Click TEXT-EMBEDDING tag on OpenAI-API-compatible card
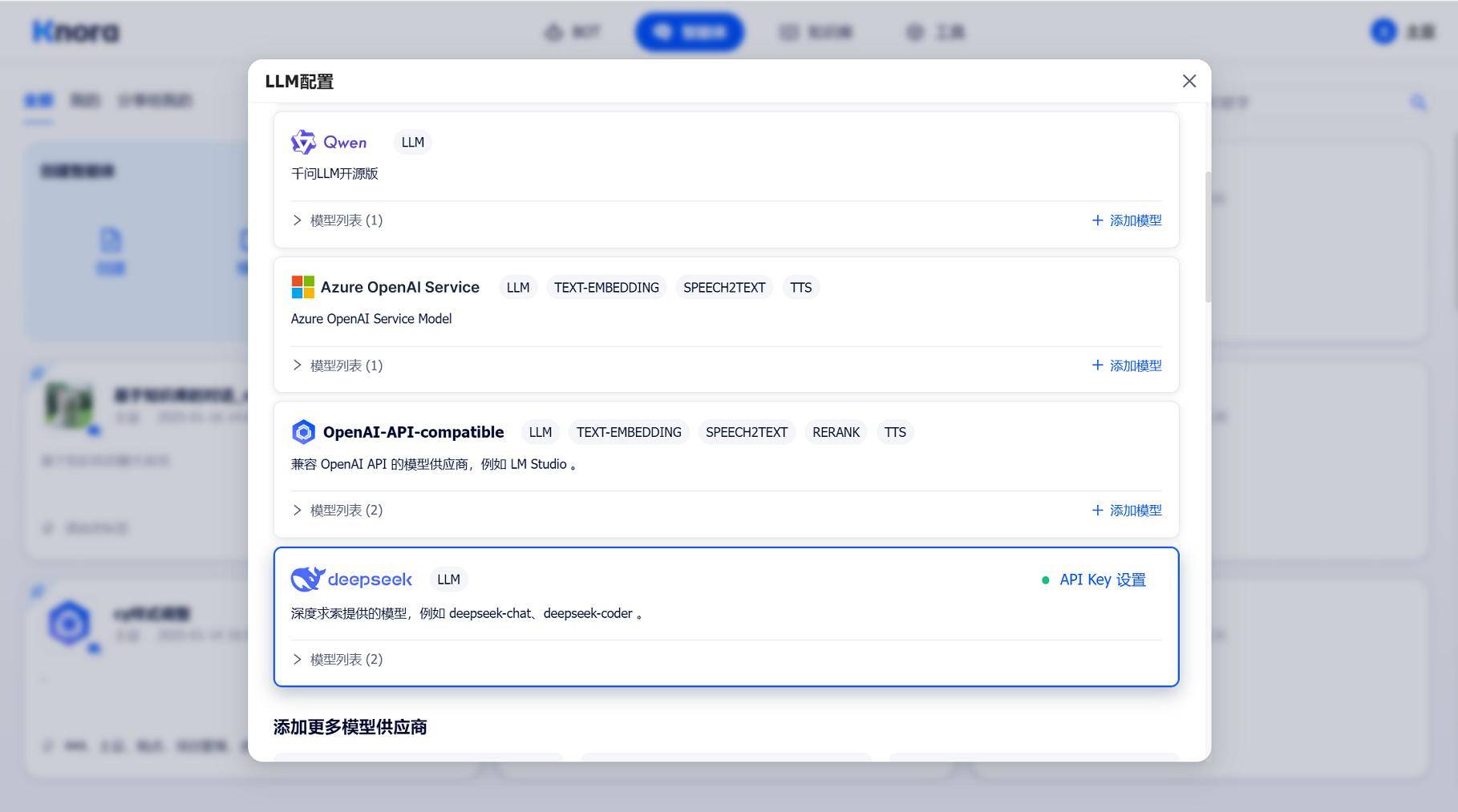Screen dimensions: 1458x812 coord(629,432)
